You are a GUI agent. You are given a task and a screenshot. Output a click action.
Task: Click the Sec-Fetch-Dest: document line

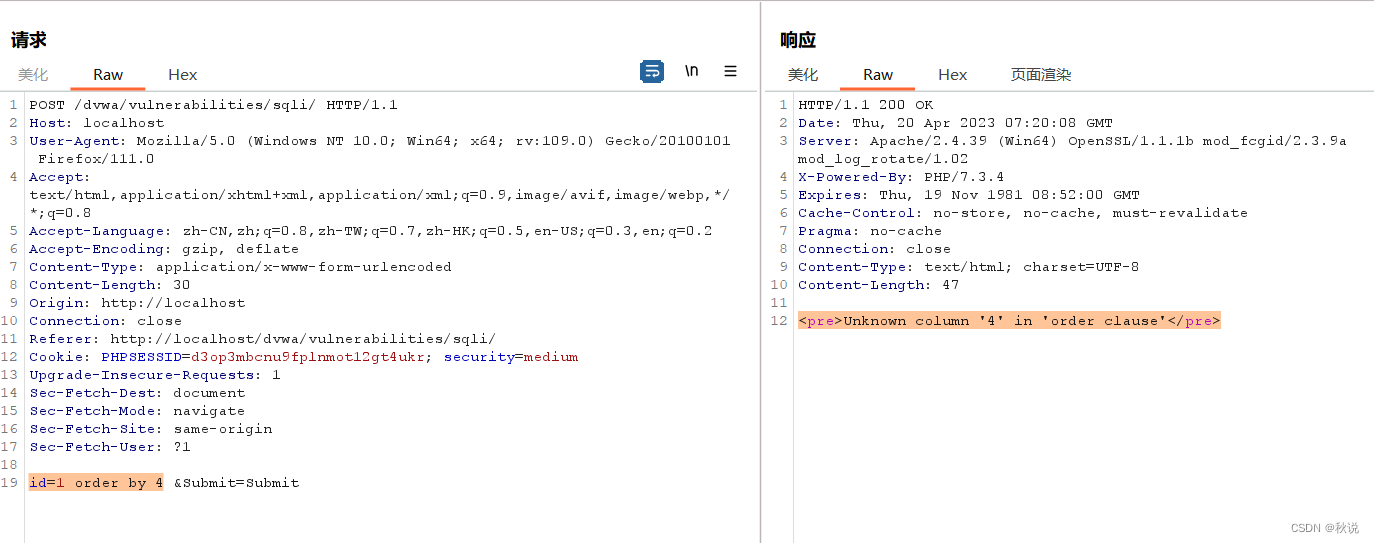pos(137,393)
